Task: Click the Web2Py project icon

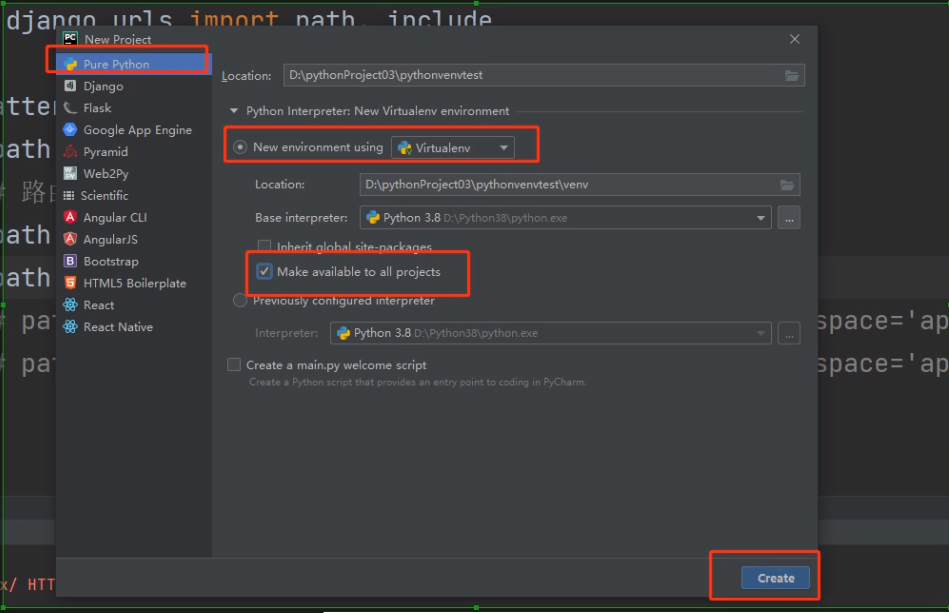Action: 70,173
